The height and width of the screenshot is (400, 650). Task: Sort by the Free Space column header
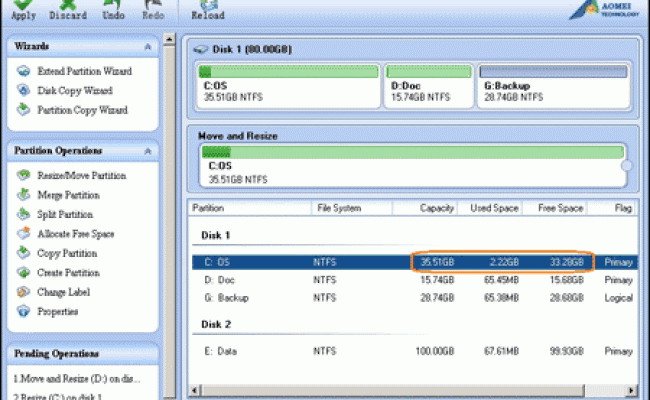[555, 208]
